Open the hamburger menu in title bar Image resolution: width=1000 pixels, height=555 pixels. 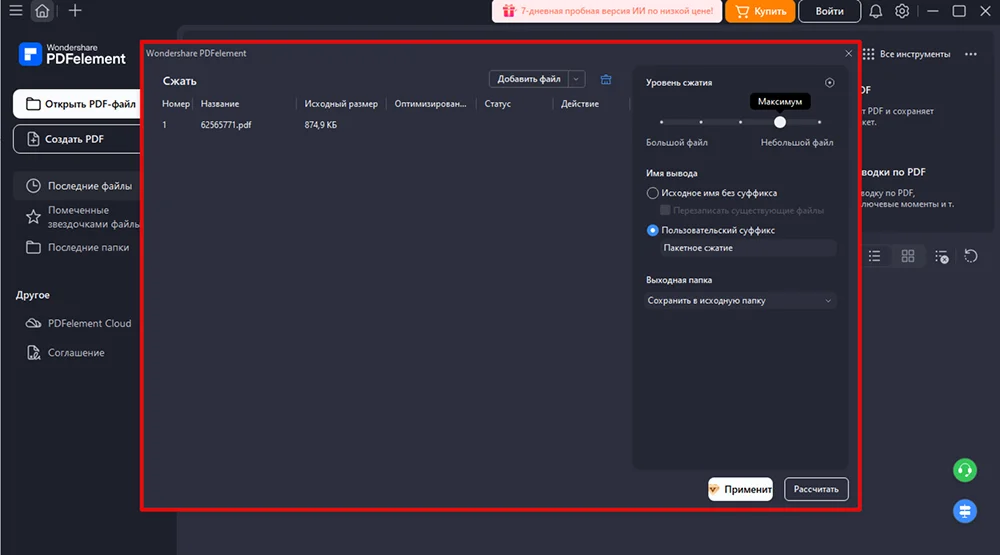pyautogui.click(x=15, y=12)
